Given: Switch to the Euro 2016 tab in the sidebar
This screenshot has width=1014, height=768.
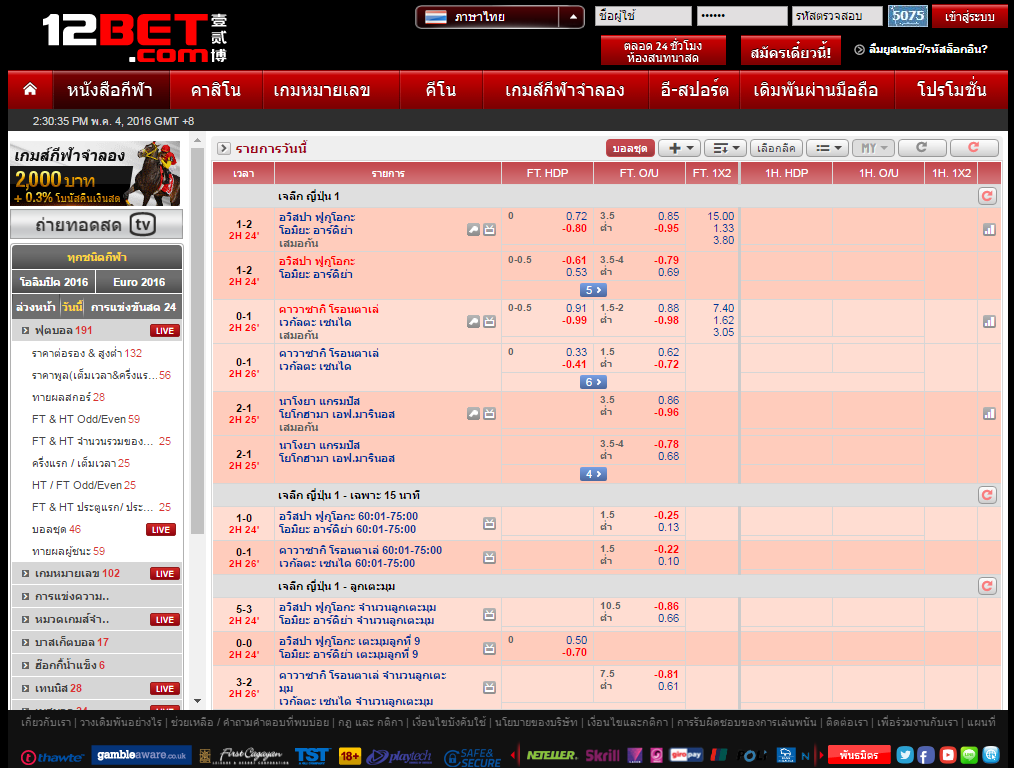Looking at the screenshot, I should [x=137, y=282].
